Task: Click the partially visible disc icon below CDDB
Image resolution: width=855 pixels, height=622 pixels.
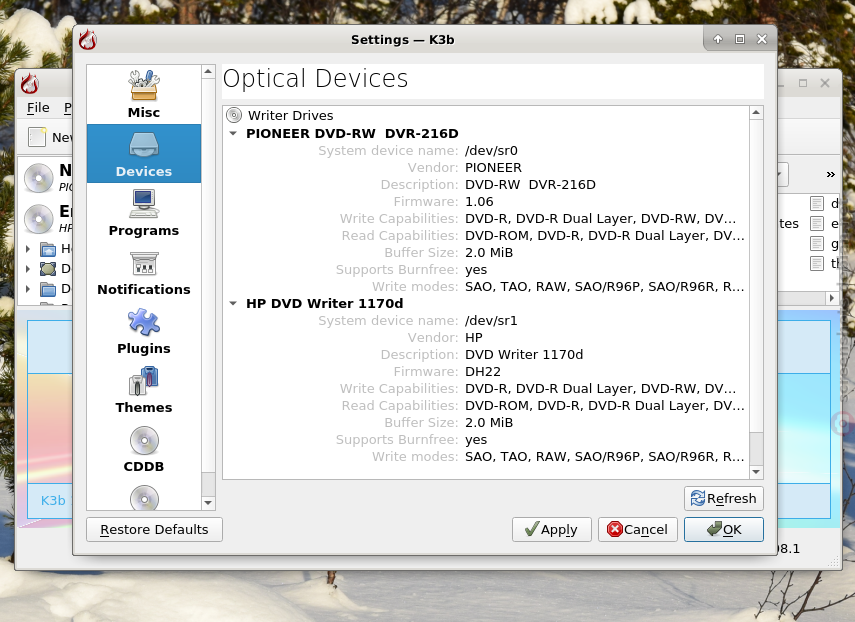Action: [x=144, y=497]
